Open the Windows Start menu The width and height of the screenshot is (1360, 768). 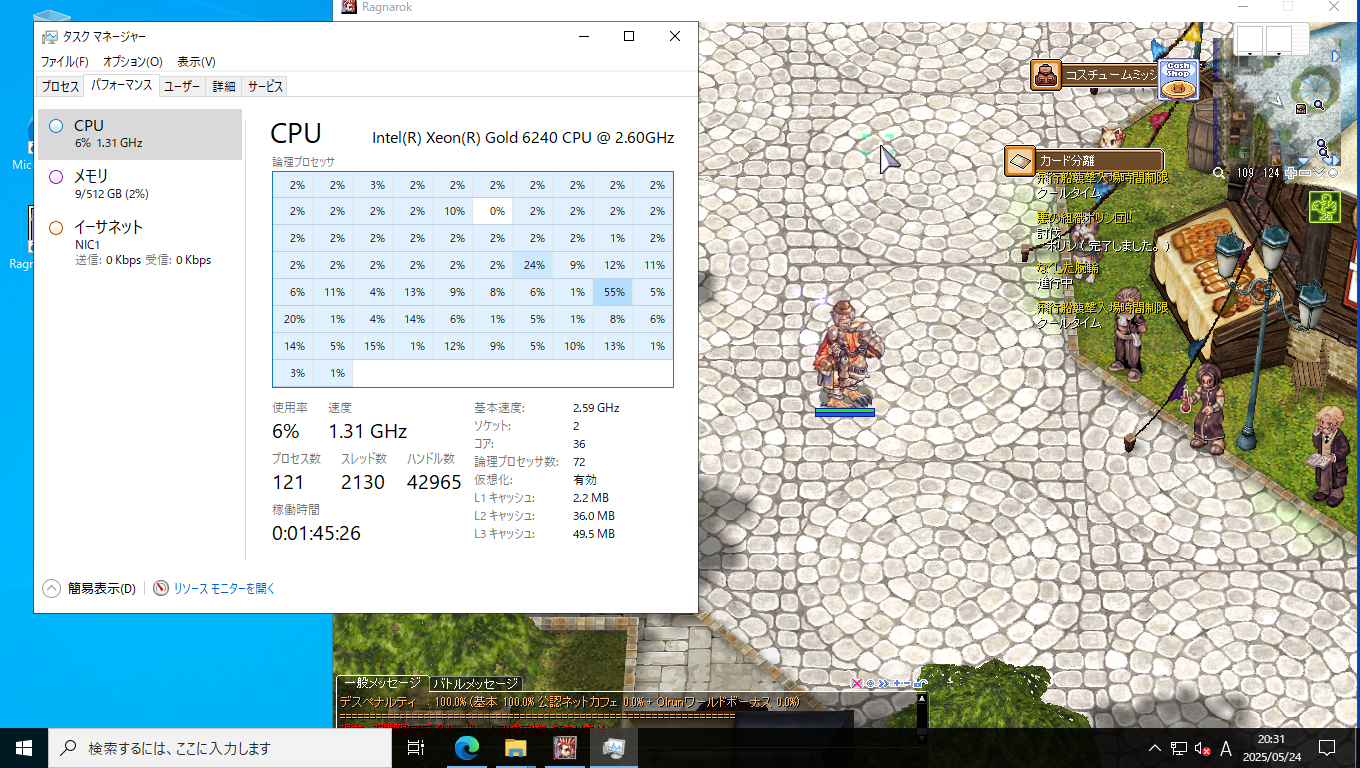click(24, 747)
